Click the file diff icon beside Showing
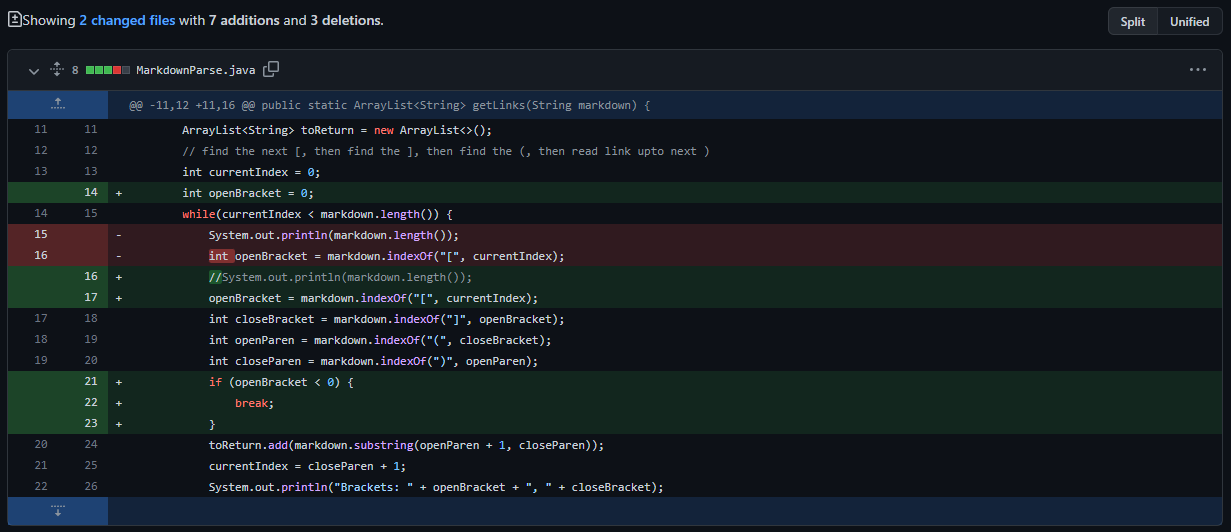The image size is (1231, 532). point(14,20)
